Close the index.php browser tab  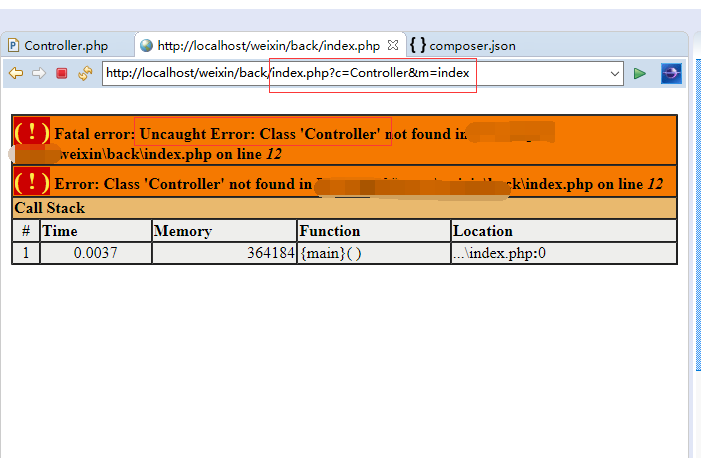tap(393, 45)
